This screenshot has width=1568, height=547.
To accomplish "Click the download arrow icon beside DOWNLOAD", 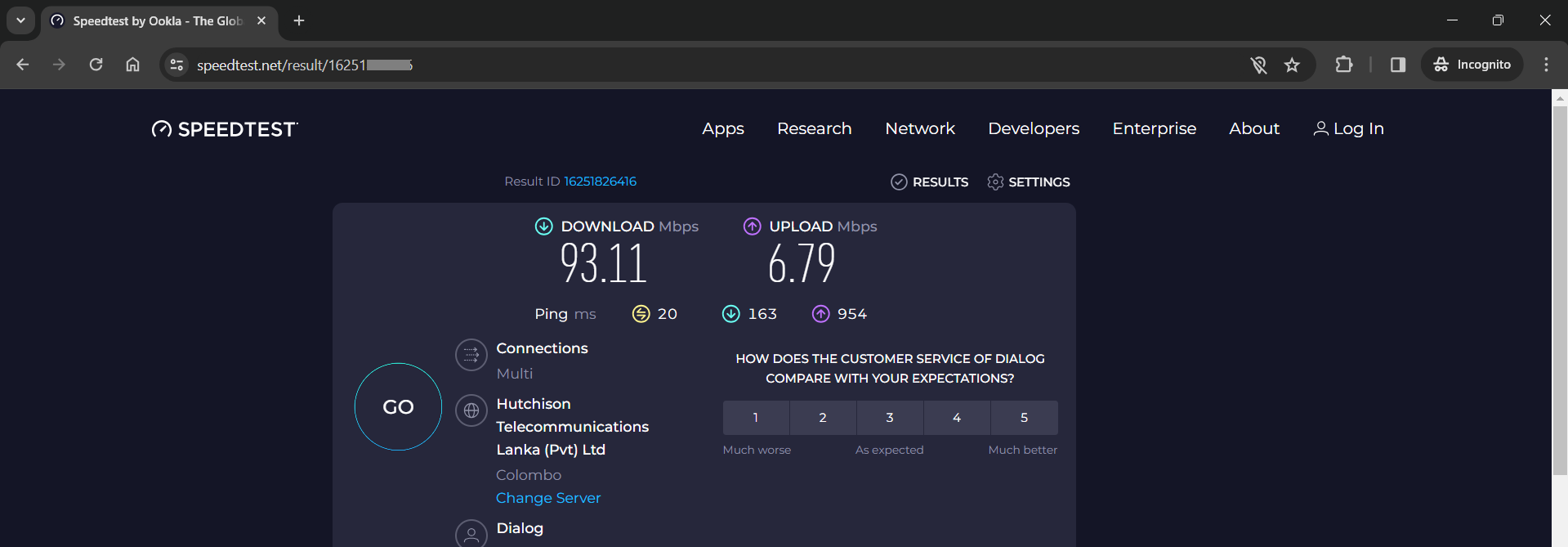I will 544,226.
